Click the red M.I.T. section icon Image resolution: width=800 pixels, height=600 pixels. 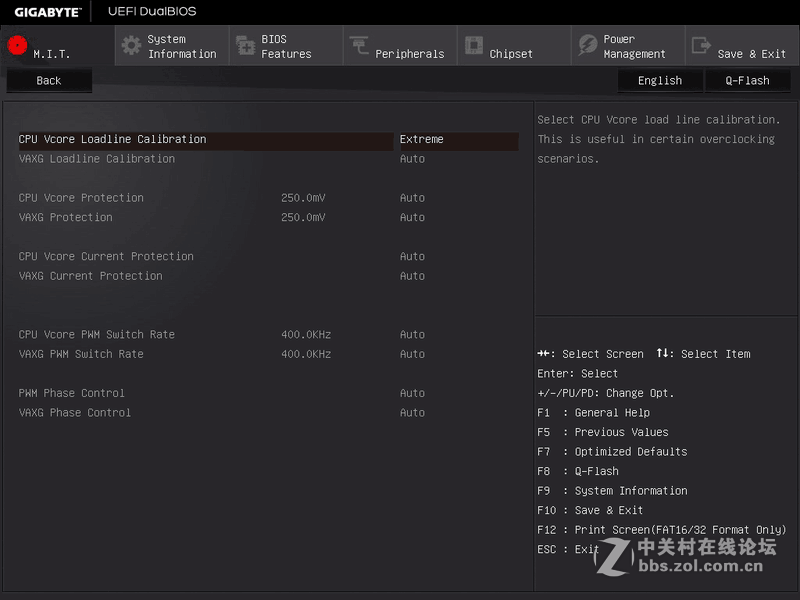(17, 44)
